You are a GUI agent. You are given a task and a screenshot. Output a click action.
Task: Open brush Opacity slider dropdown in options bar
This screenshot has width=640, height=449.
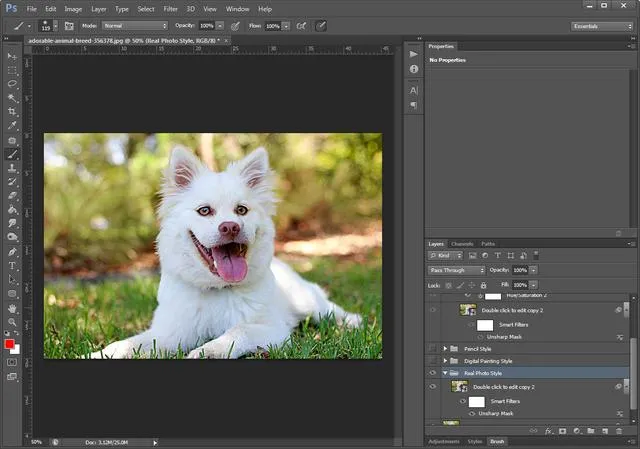click(x=220, y=26)
